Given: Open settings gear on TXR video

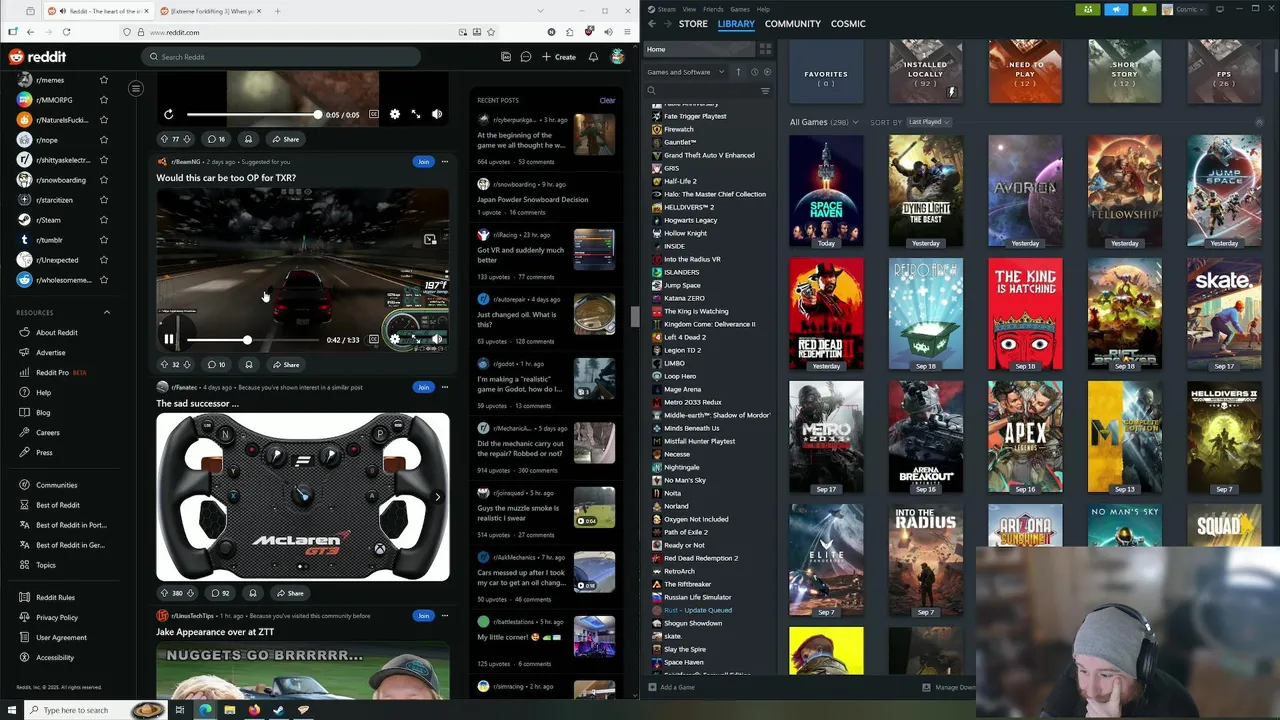Looking at the screenshot, I should [395, 340].
